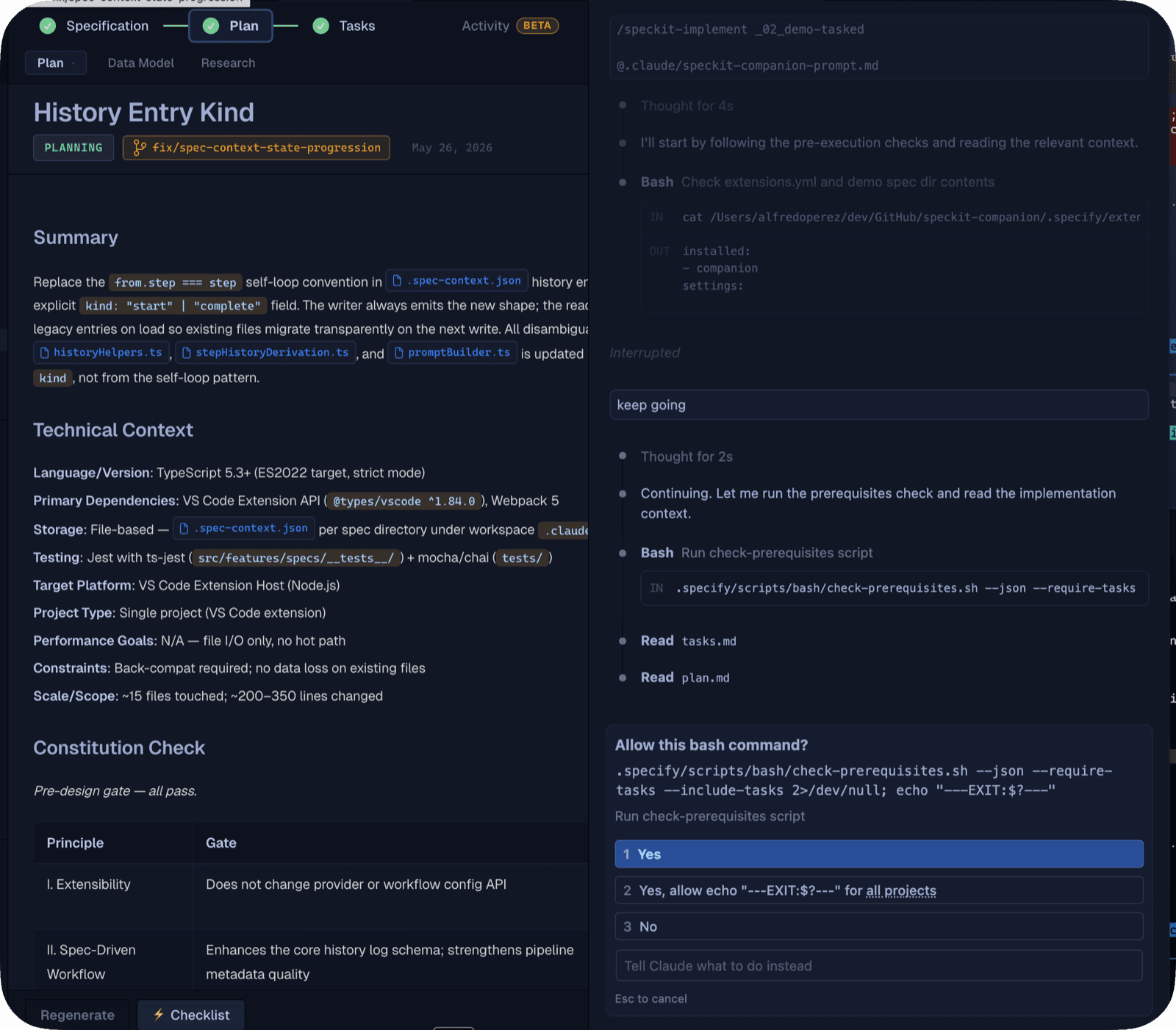Click the PLANNING status badge
Viewport: 1176px width, 1030px height.
[73, 148]
